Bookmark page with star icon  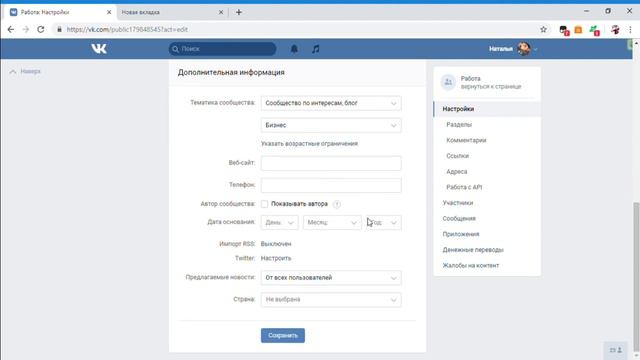click(543, 29)
